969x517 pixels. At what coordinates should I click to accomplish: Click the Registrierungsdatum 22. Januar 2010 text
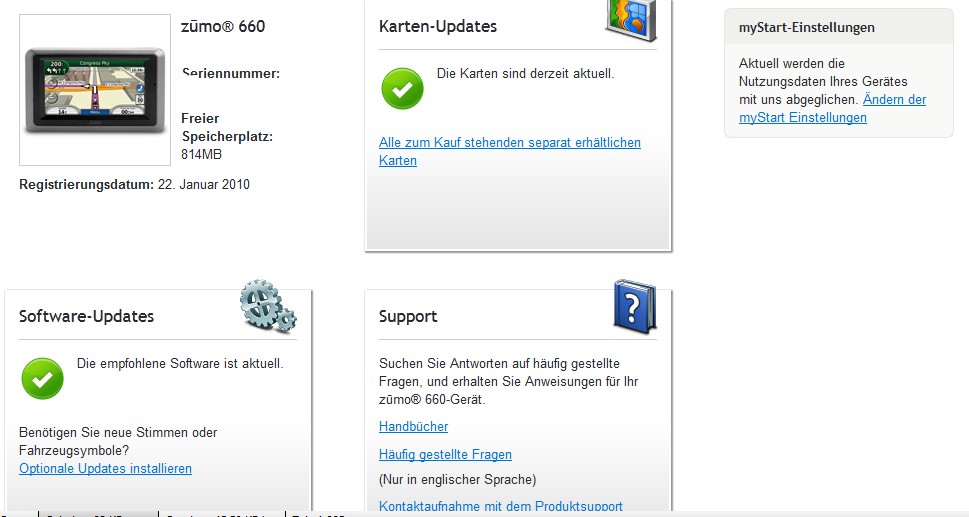pyautogui.click(x=135, y=184)
